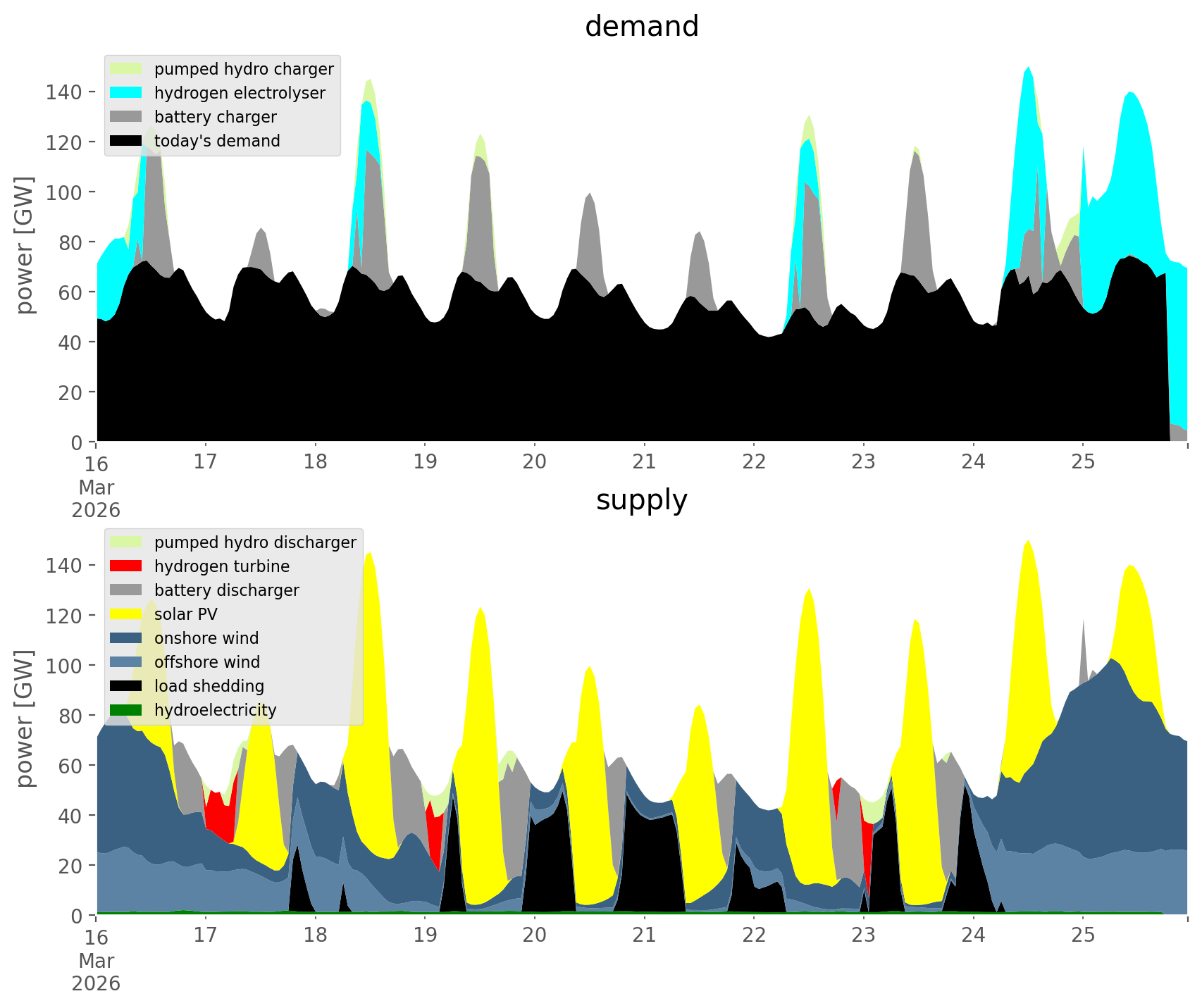
Task: Click the green hydroelectricity legend swatch
Action: pyautogui.click(x=126, y=710)
